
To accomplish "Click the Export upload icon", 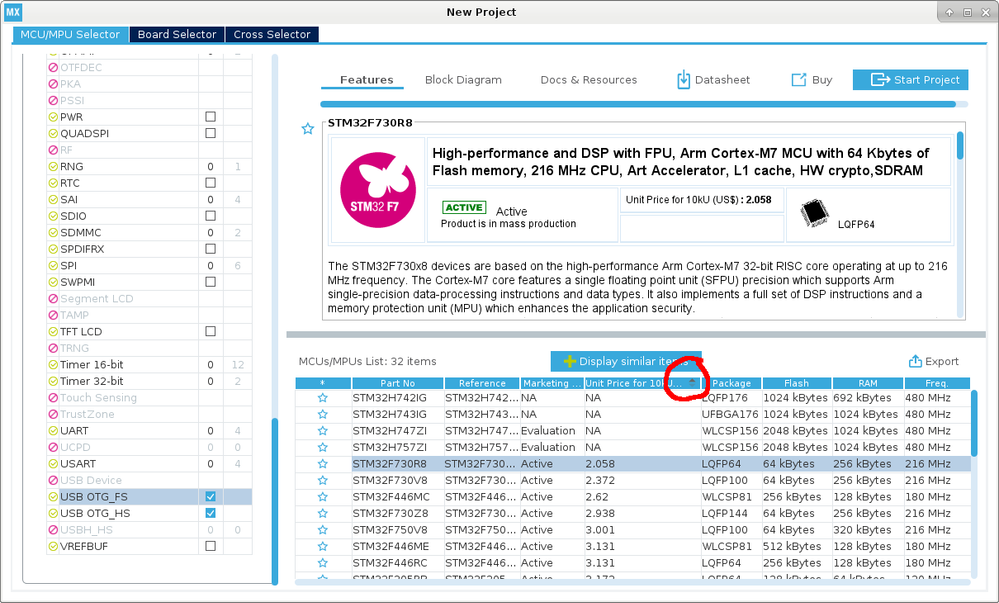I will pyautogui.click(x=915, y=361).
